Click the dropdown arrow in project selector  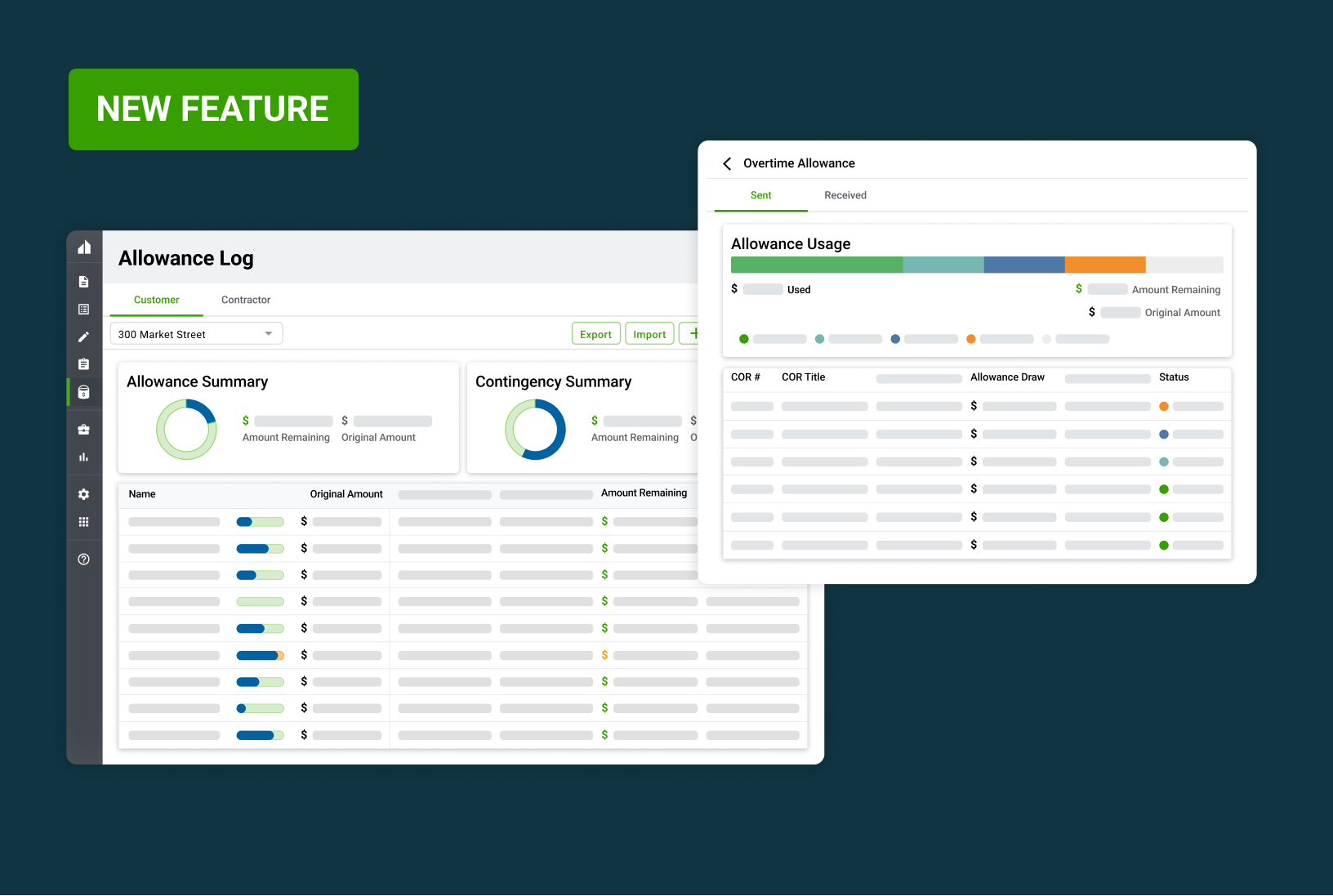point(268,333)
